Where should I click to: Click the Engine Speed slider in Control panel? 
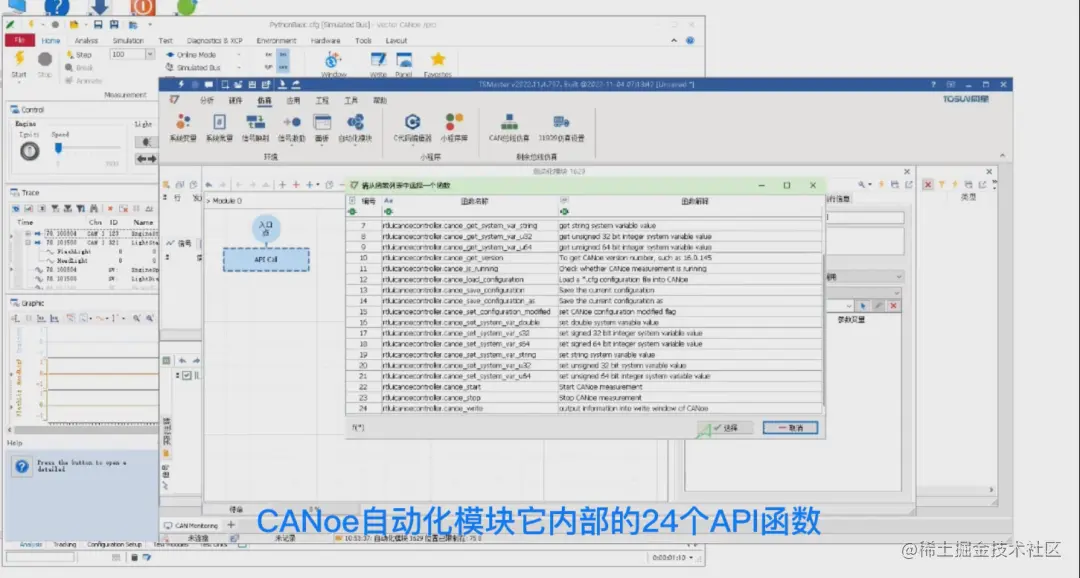coord(59,148)
